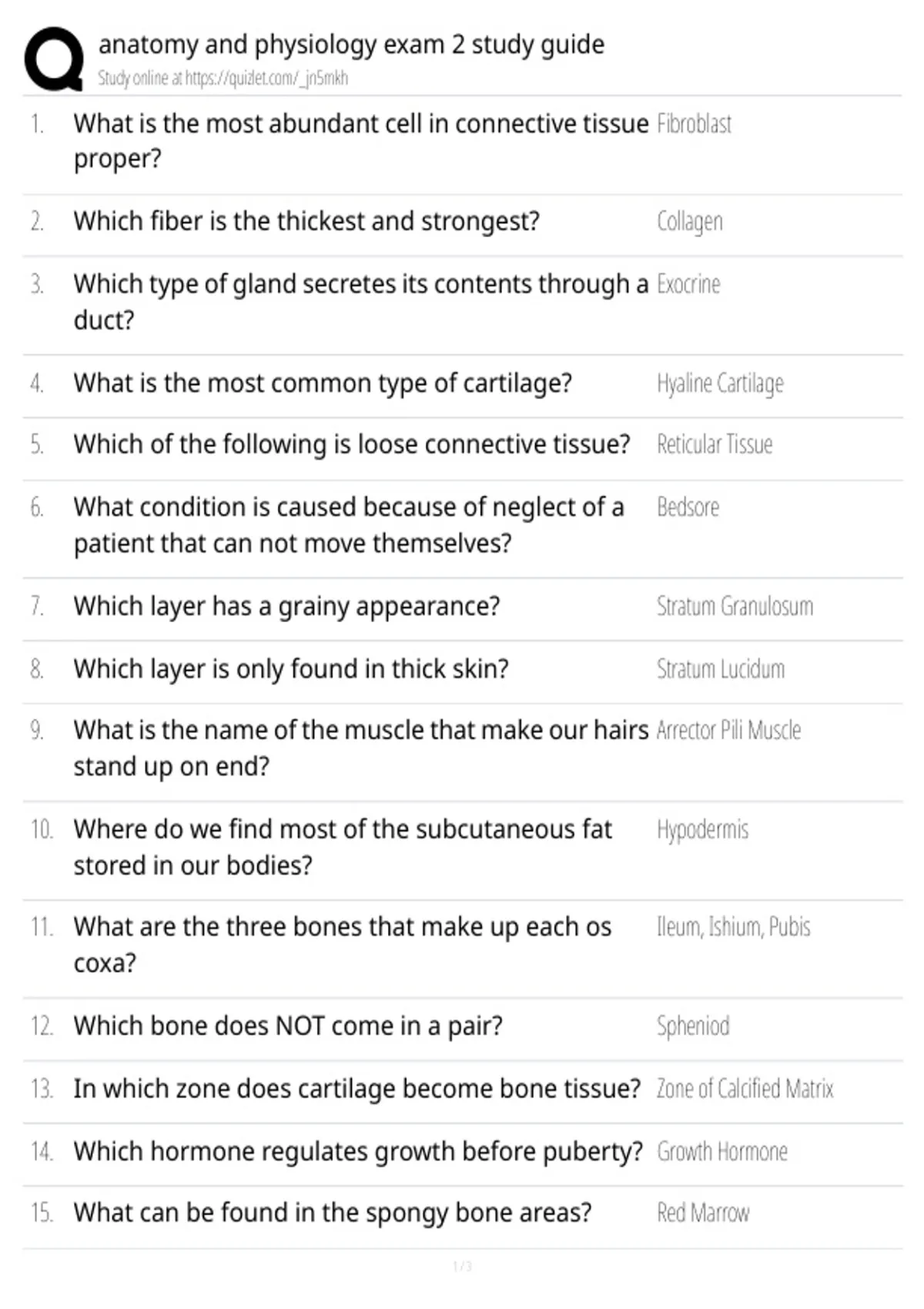The width and height of the screenshot is (924, 1309).
Task: Select the Arrector Pili Muscle answer
Action: [728, 730]
